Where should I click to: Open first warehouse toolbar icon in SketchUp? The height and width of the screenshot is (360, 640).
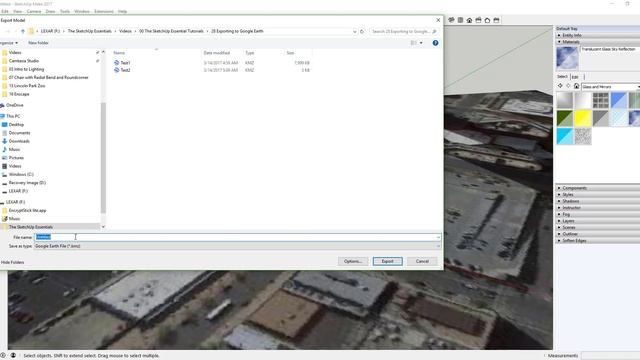[451, 20]
